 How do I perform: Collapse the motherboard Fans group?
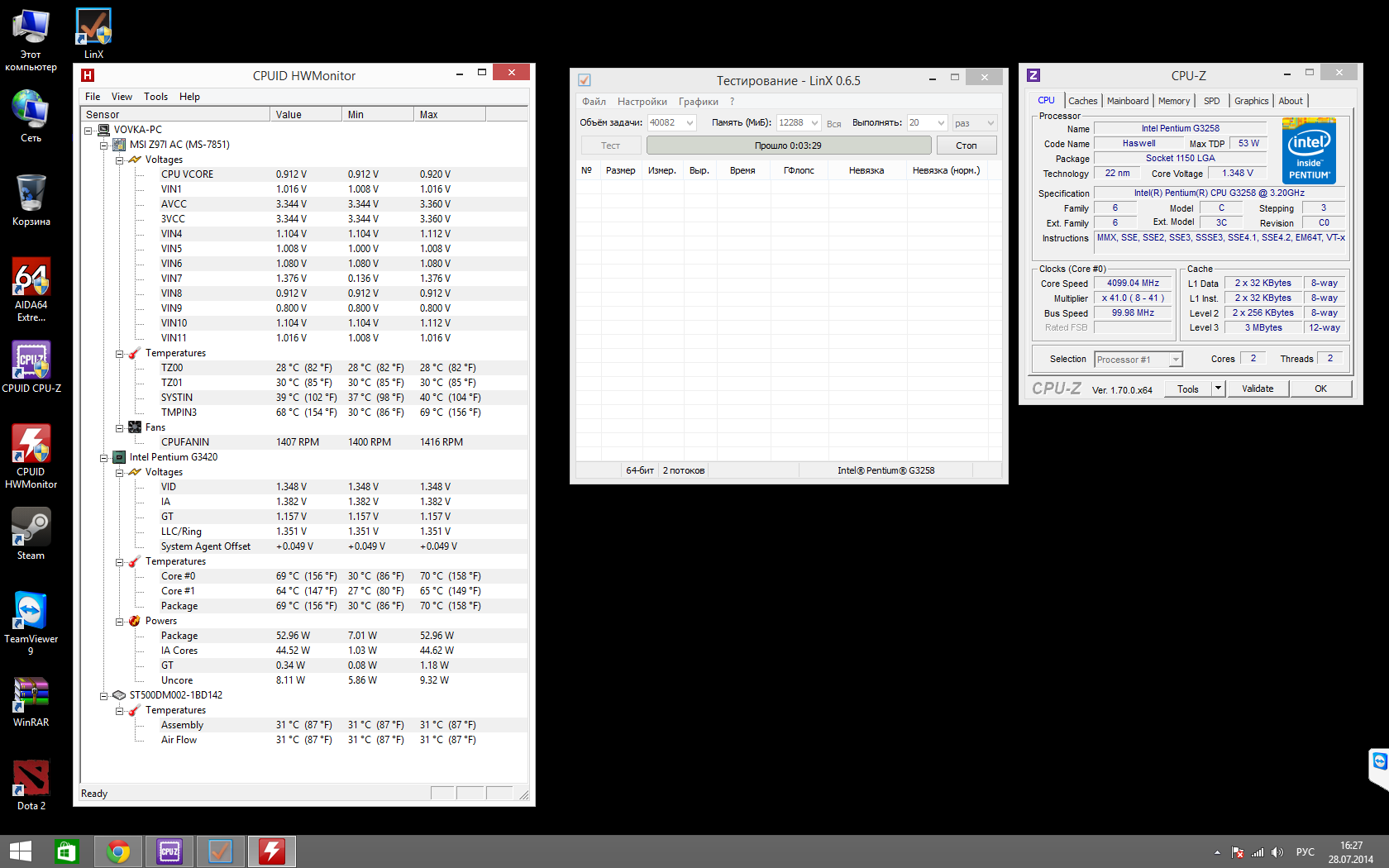click(x=120, y=427)
